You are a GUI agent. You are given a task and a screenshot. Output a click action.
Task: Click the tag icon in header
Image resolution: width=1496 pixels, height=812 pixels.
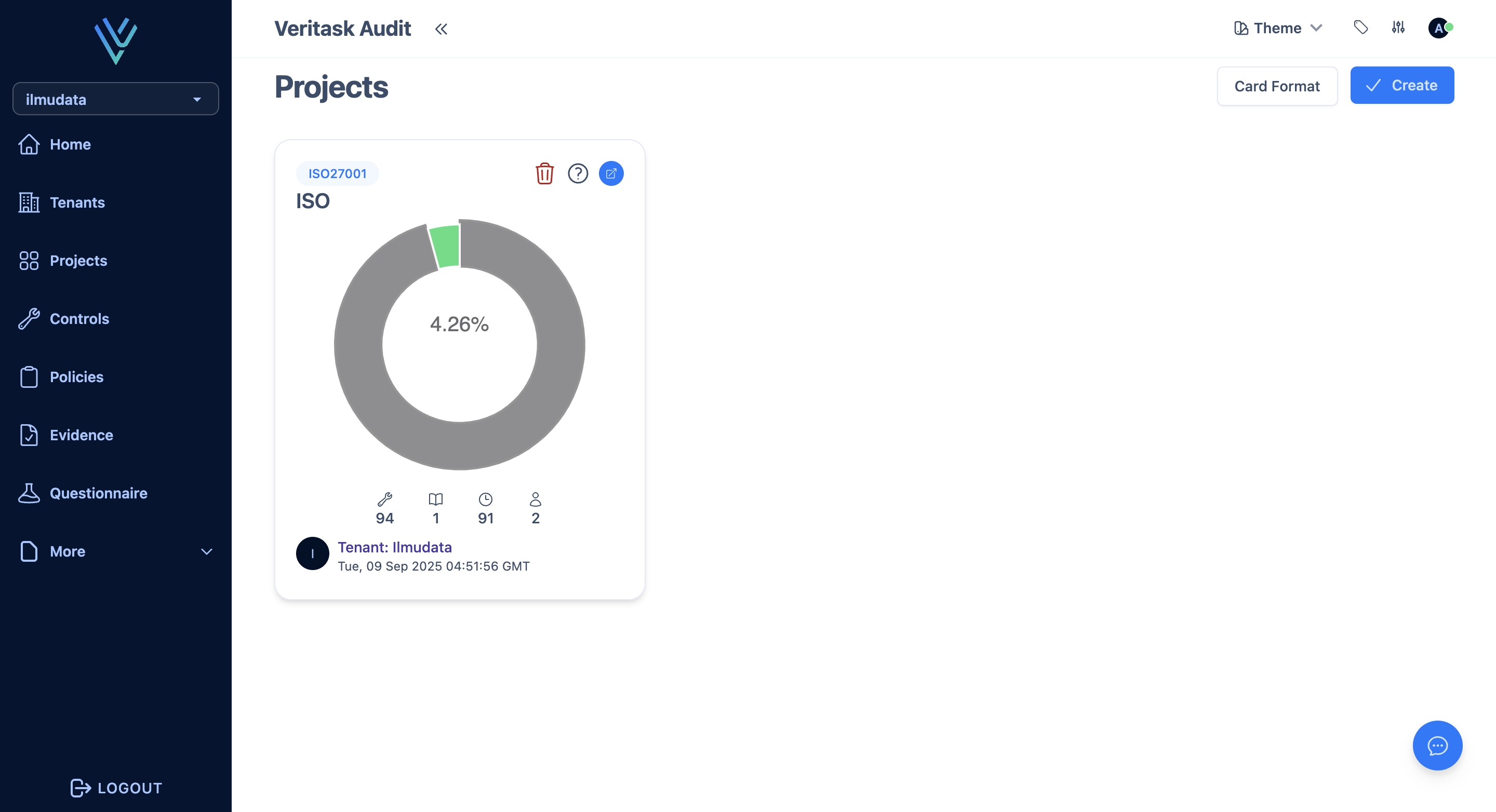pos(1361,28)
